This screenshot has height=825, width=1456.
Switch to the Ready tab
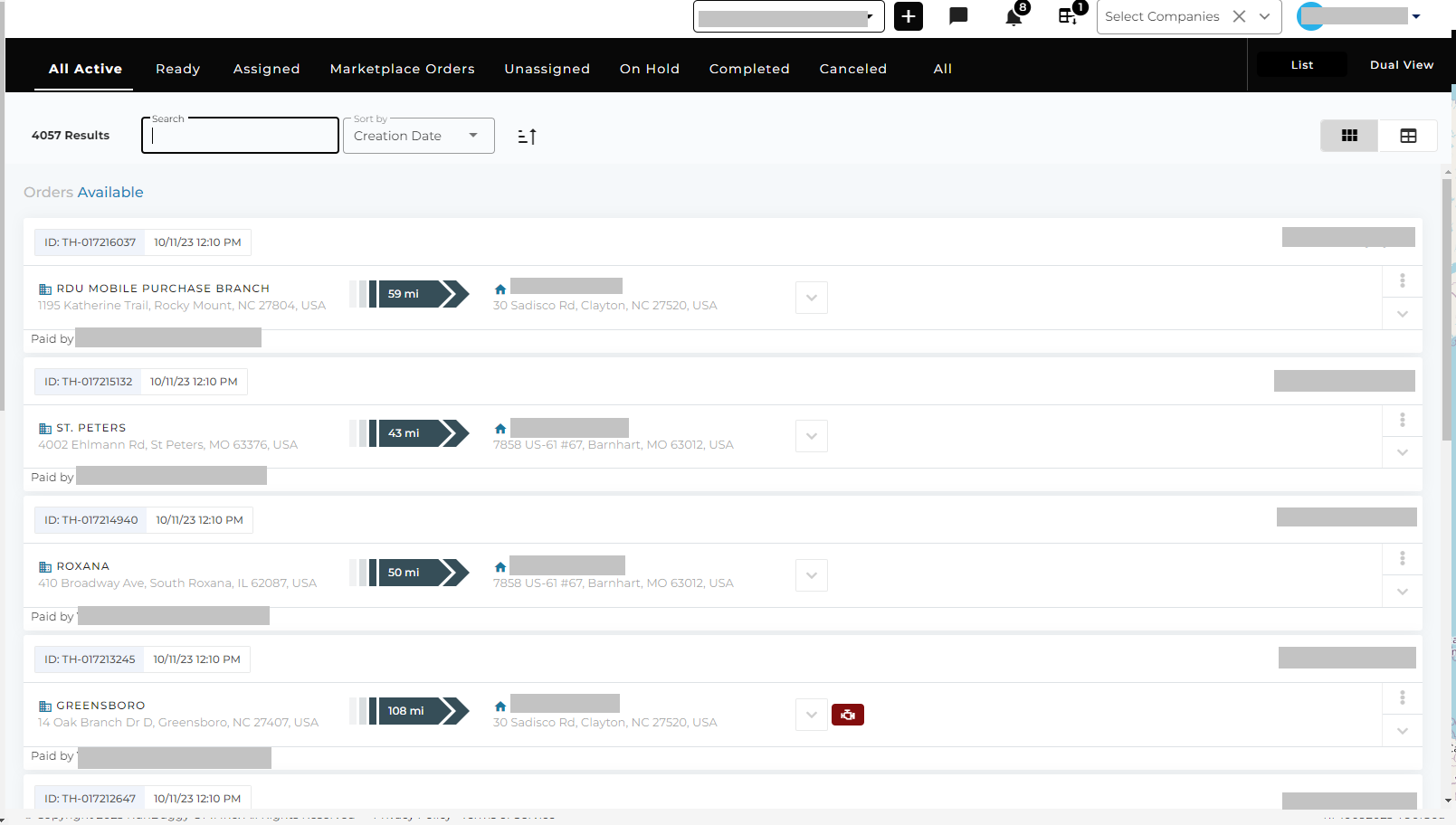[x=178, y=69]
